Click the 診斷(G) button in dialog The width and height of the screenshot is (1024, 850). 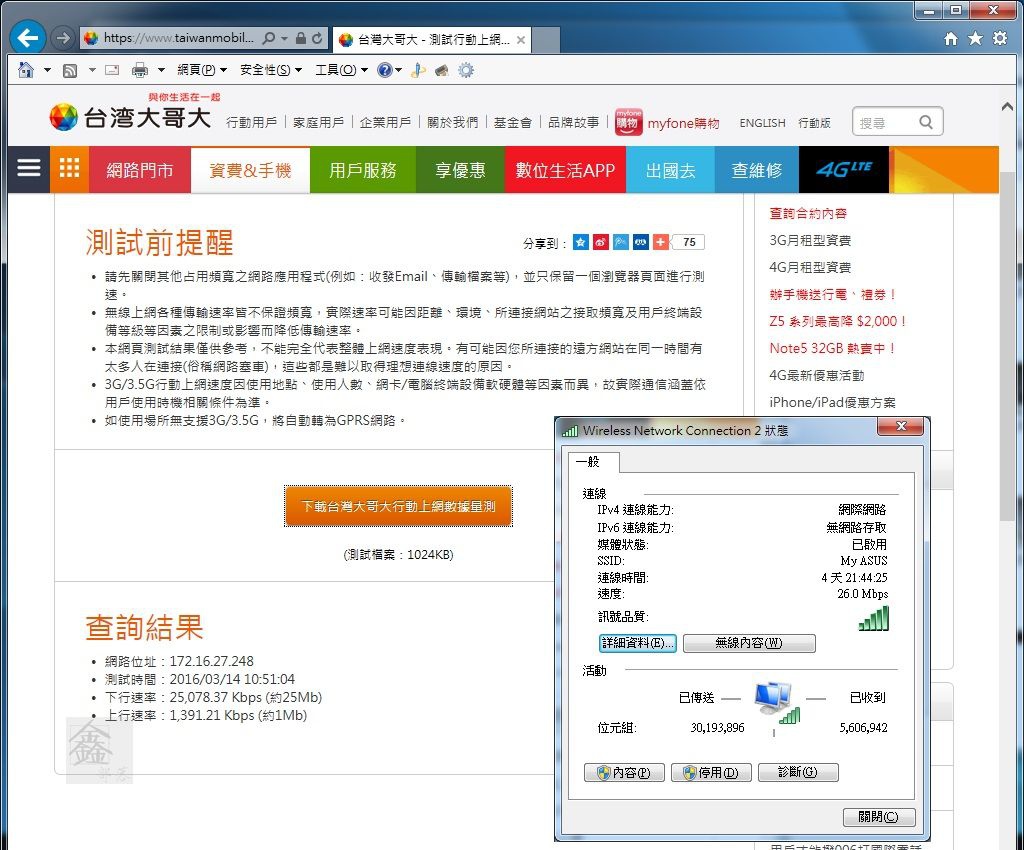pos(798,772)
